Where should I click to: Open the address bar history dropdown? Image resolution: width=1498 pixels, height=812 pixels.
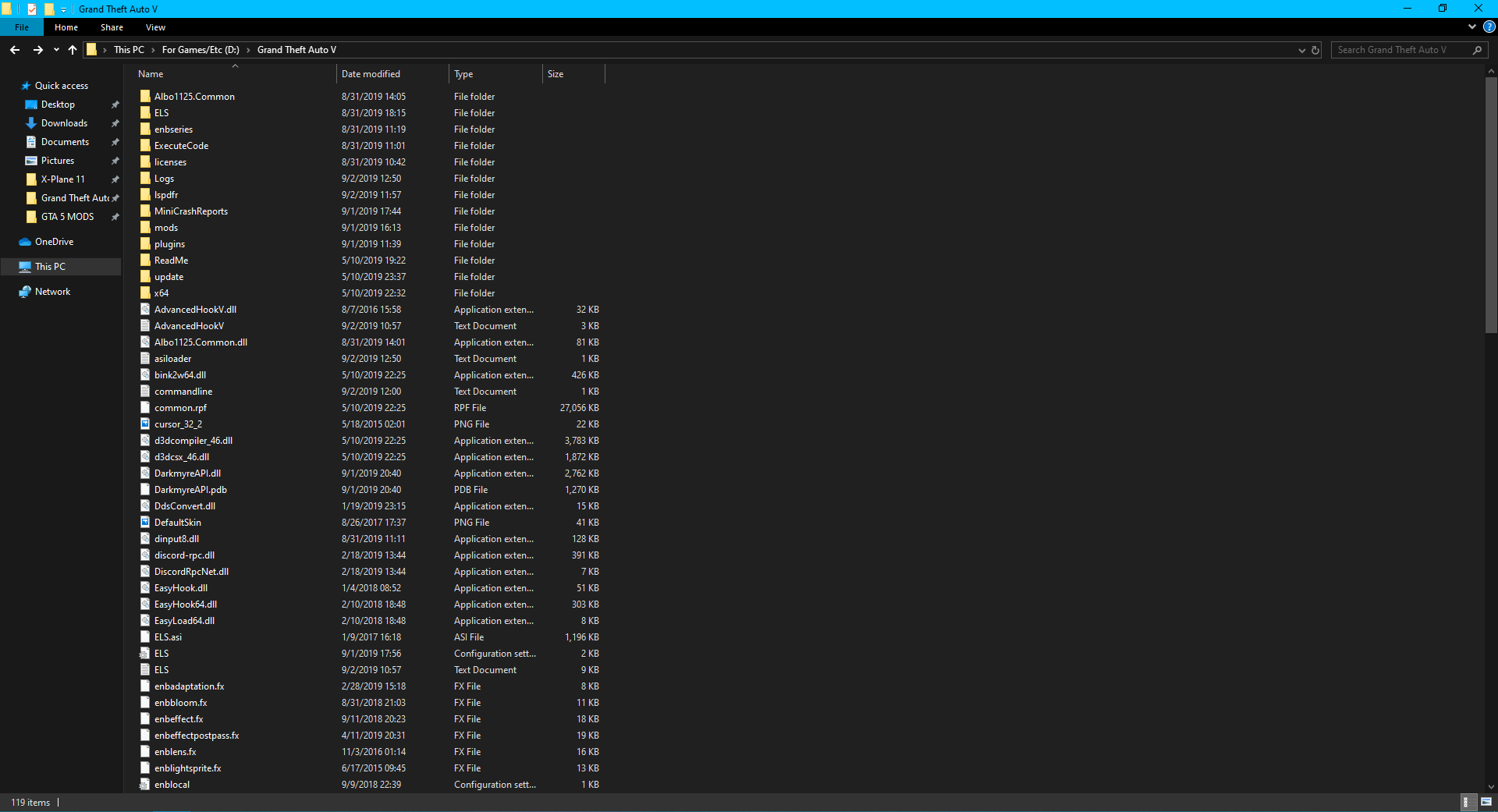1301,50
